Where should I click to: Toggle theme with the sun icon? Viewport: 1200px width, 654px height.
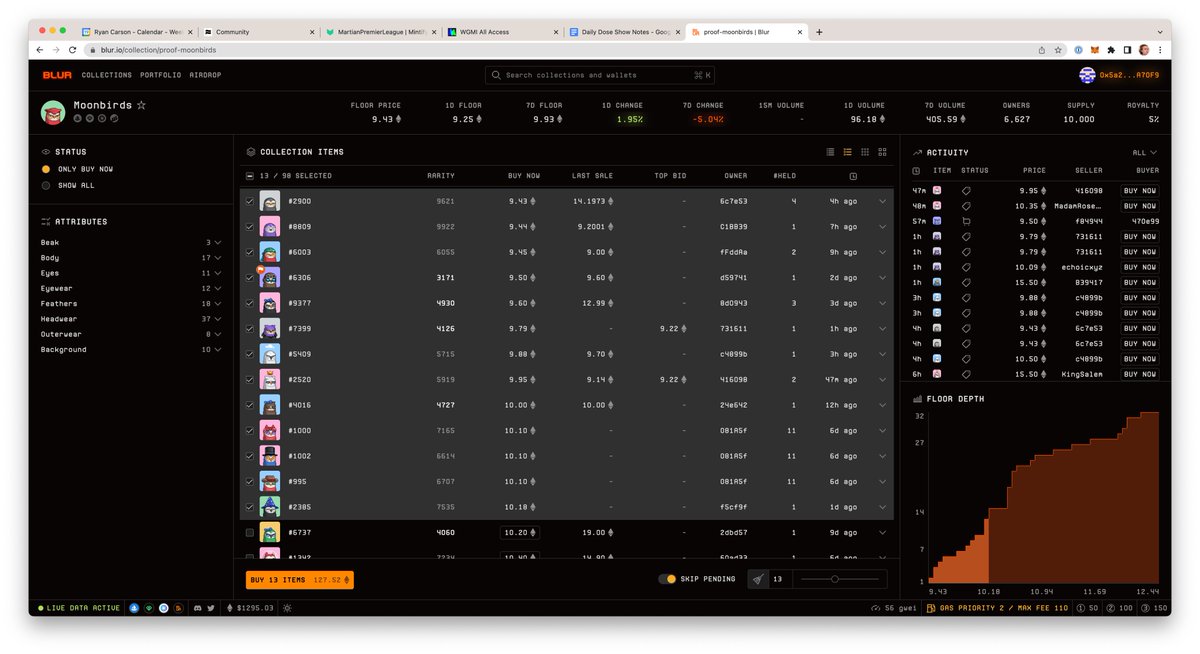click(x=287, y=608)
